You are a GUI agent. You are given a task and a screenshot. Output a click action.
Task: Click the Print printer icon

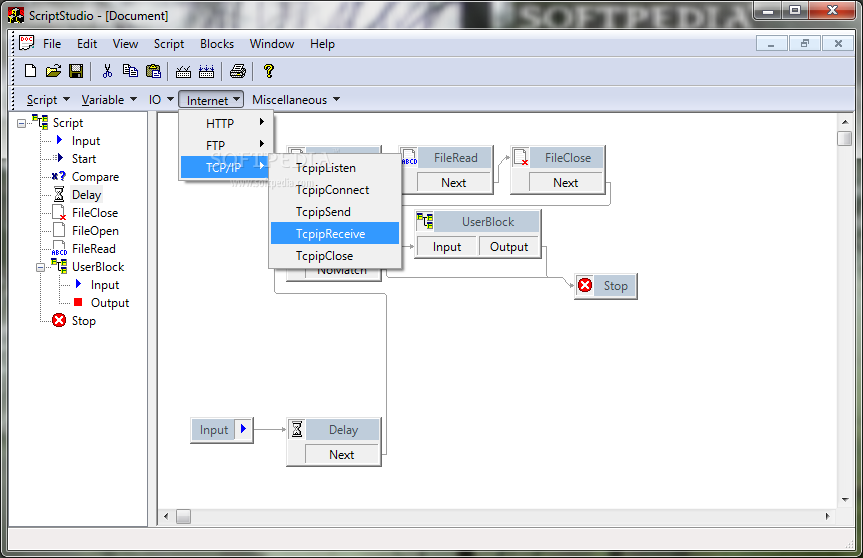238,70
